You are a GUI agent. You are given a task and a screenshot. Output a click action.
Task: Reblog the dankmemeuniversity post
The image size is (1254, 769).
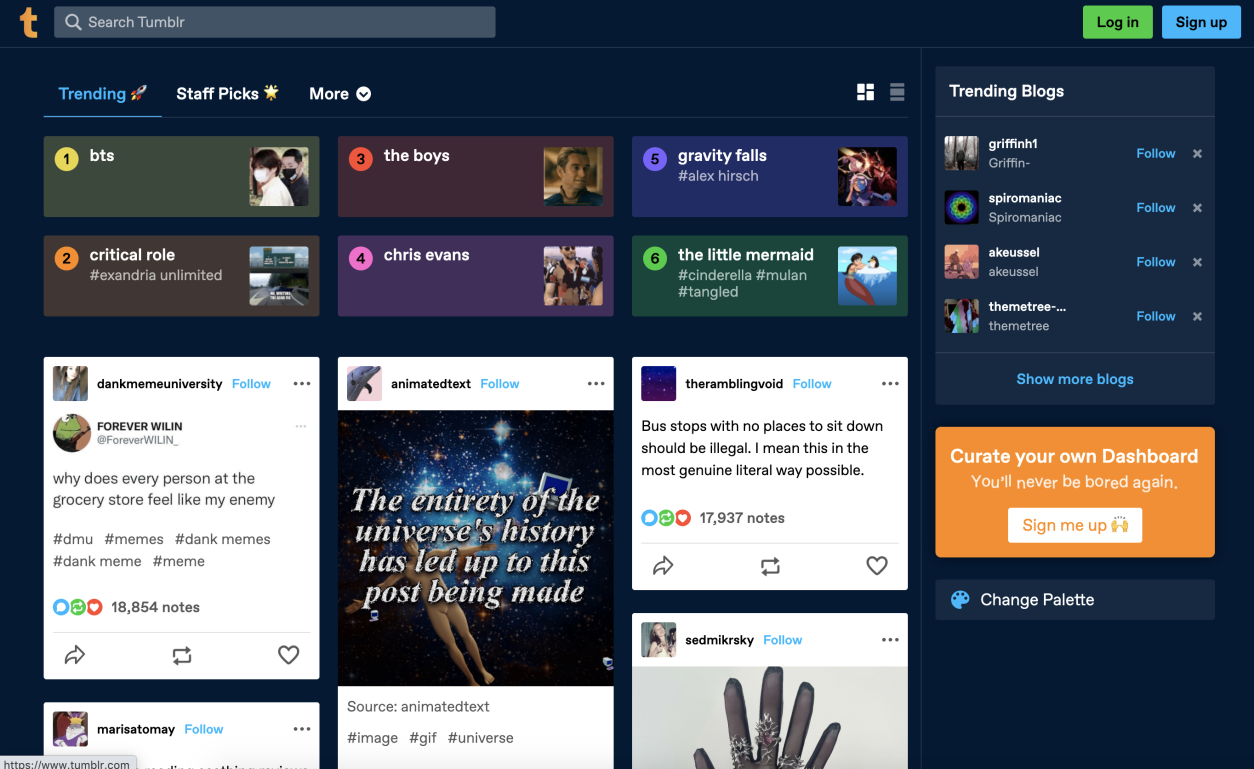[x=181, y=655]
